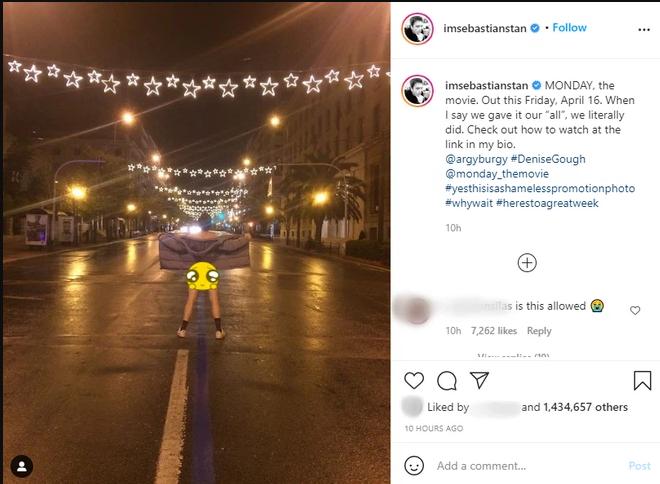Save the post with the bookmark icon
Viewport: 660px width, 484px height.
642,380
